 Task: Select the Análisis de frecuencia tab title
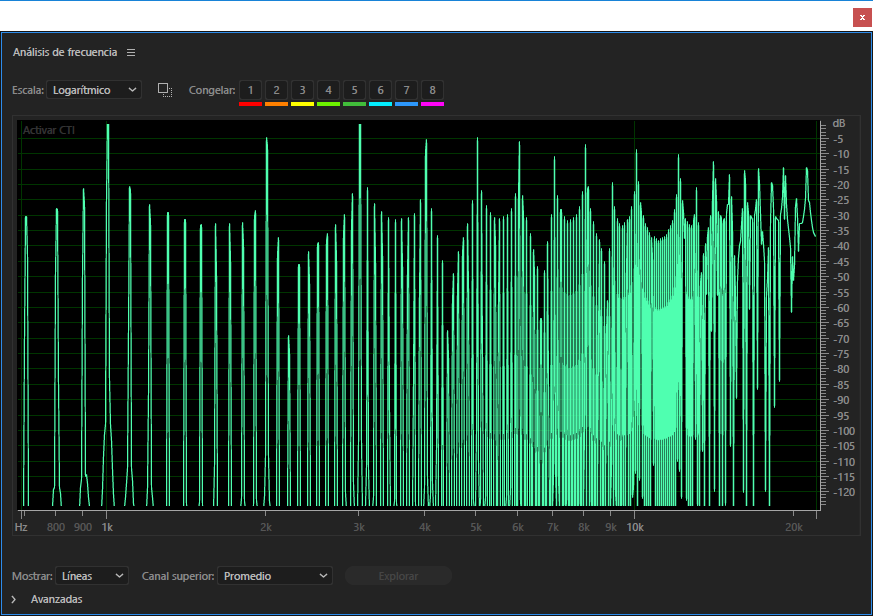point(65,52)
